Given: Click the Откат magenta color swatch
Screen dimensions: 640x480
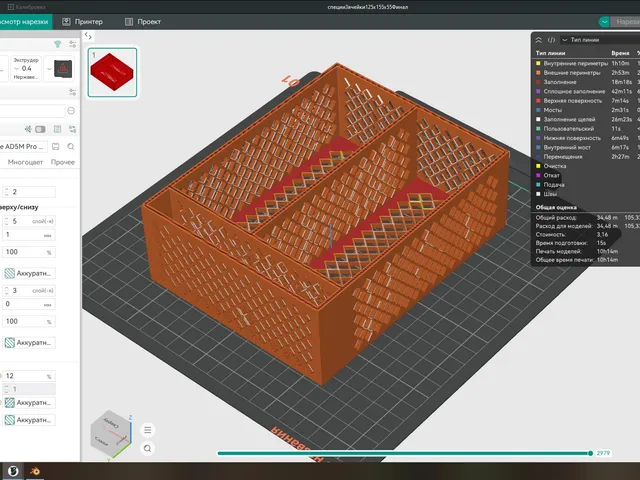Looking at the screenshot, I should 538,176.
